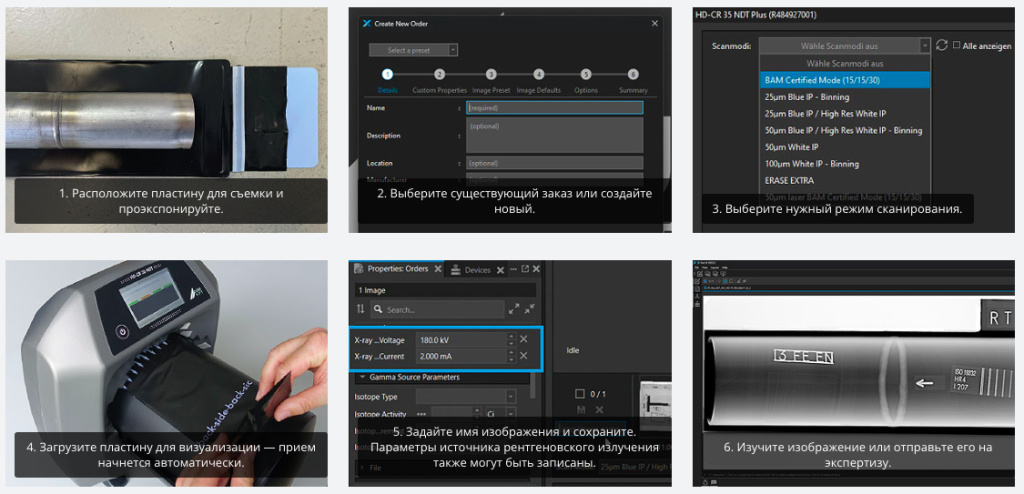Select the scanned image thumbnail
The width and height of the screenshot is (1024, 494).
(655, 405)
